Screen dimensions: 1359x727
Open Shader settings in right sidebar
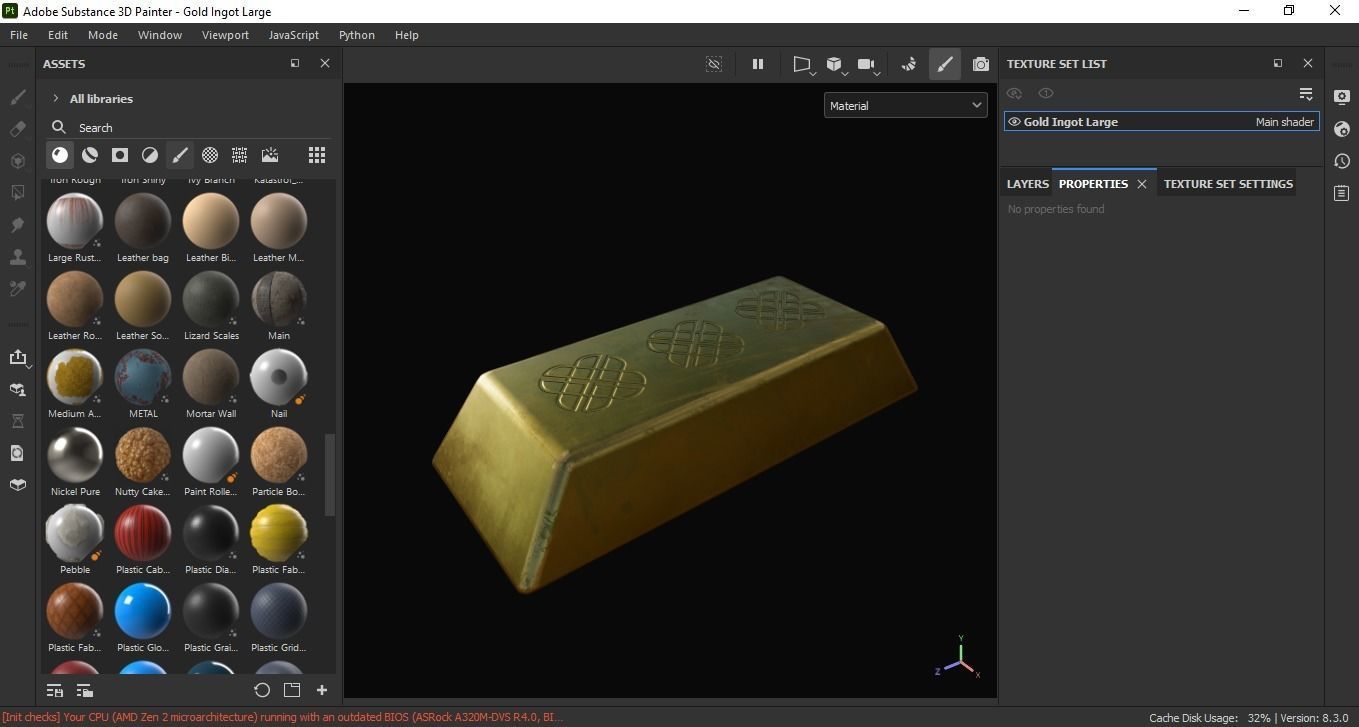[1342, 129]
